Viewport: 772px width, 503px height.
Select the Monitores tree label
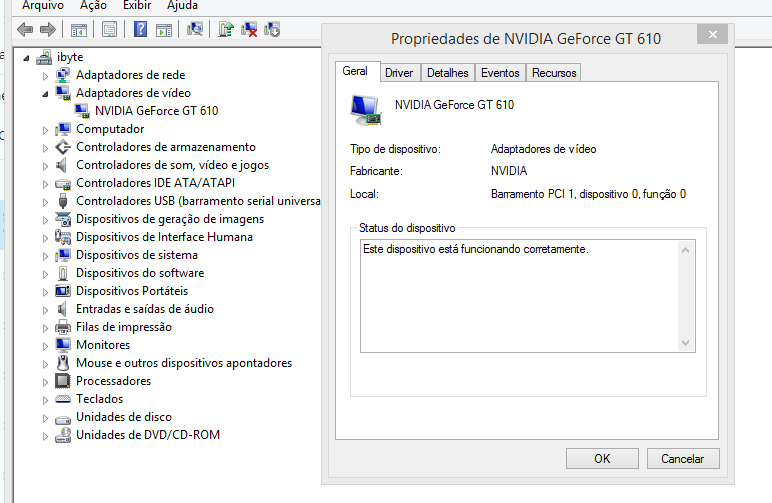pyautogui.click(x=103, y=345)
